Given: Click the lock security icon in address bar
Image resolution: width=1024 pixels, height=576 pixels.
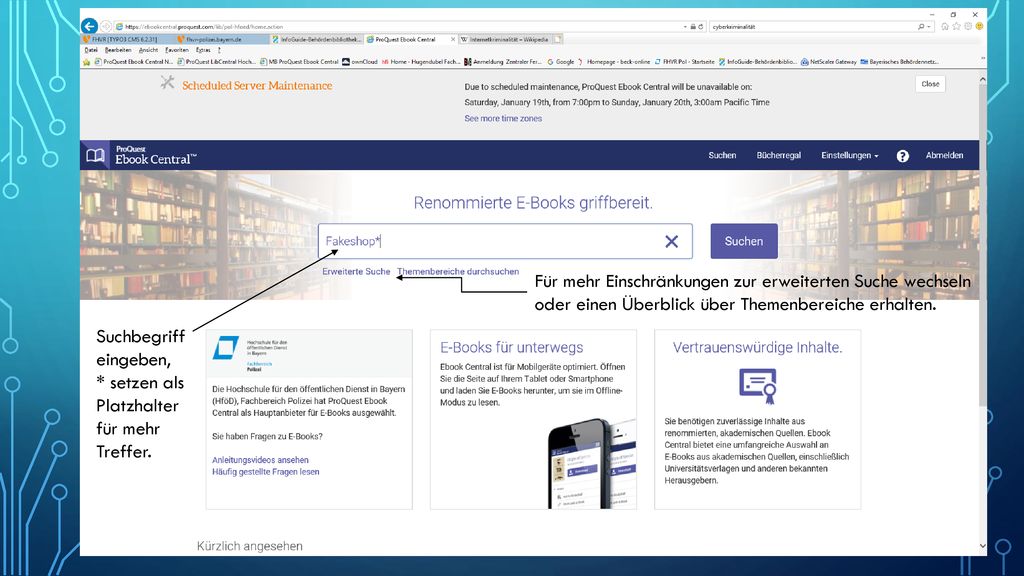Looking at the screenshot, I should tap(693, 27).
